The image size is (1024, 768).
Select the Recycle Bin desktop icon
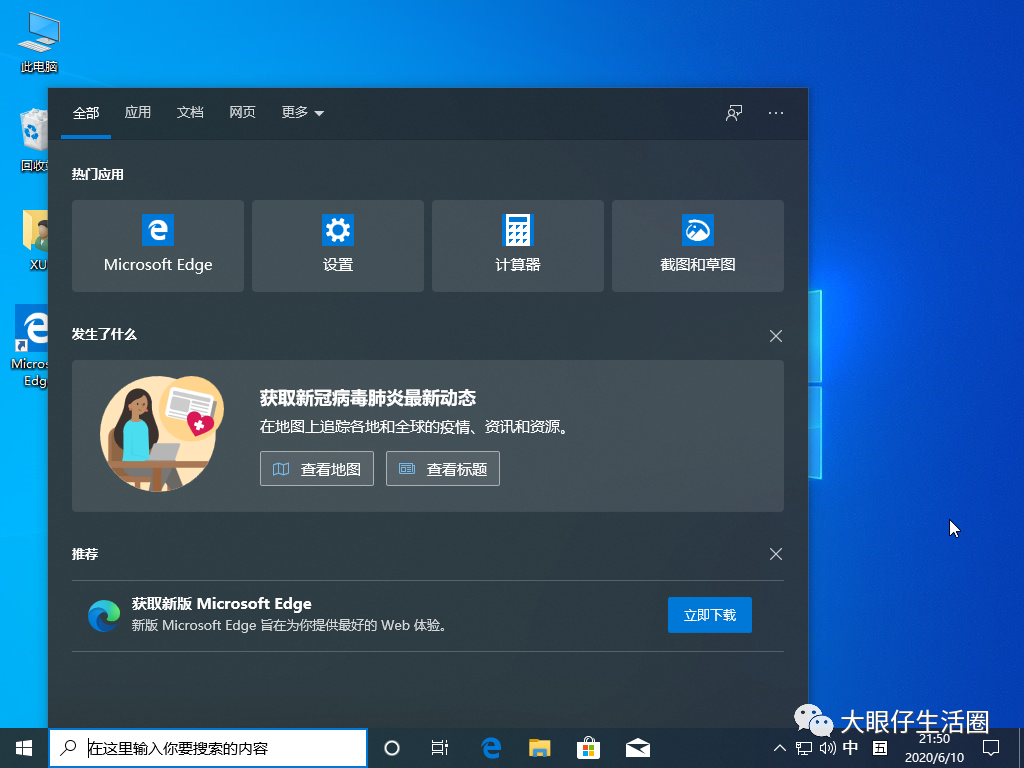pyautogui.click(x=34, y=140)
